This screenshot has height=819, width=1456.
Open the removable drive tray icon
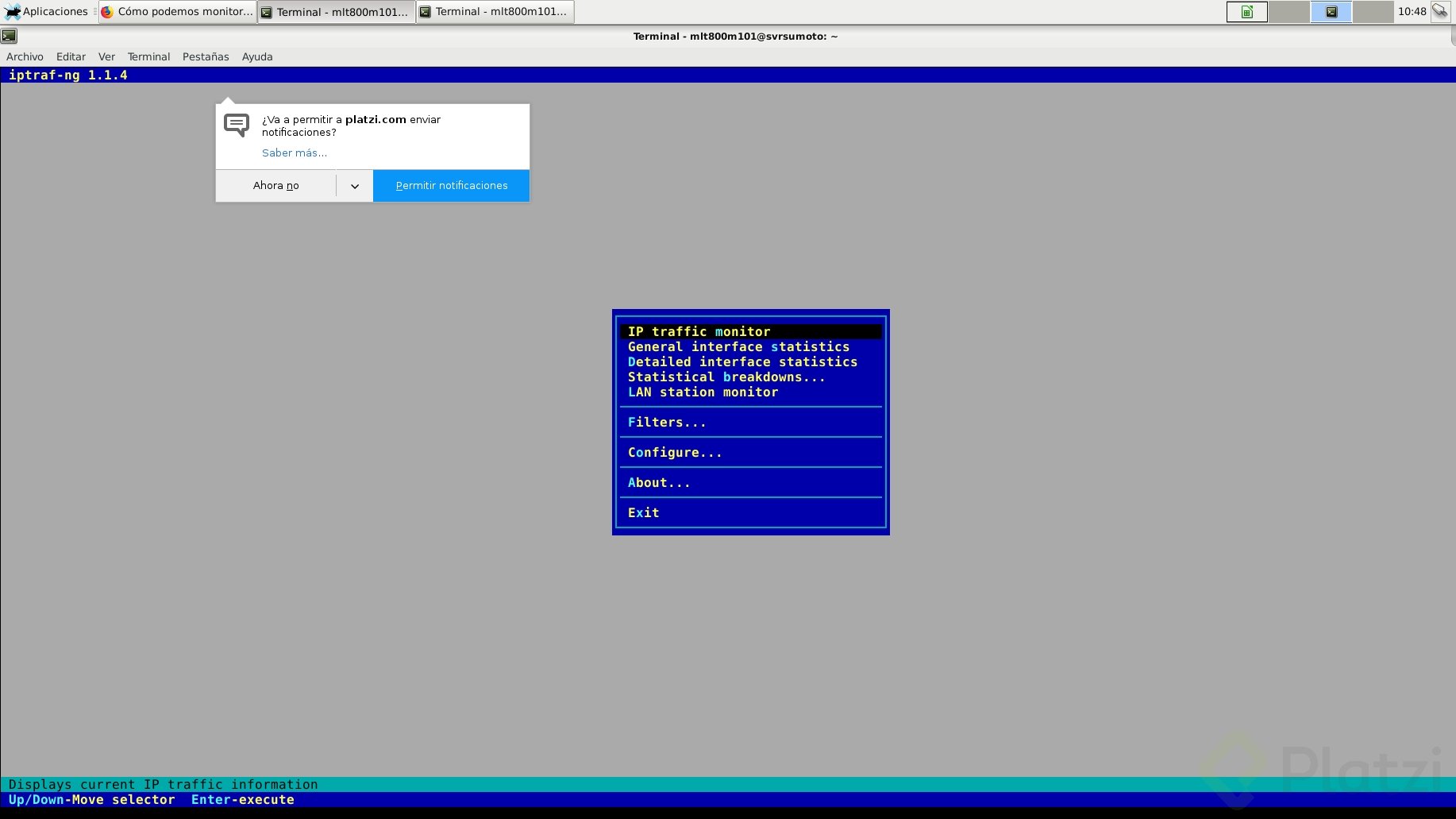click(1440, 11)
